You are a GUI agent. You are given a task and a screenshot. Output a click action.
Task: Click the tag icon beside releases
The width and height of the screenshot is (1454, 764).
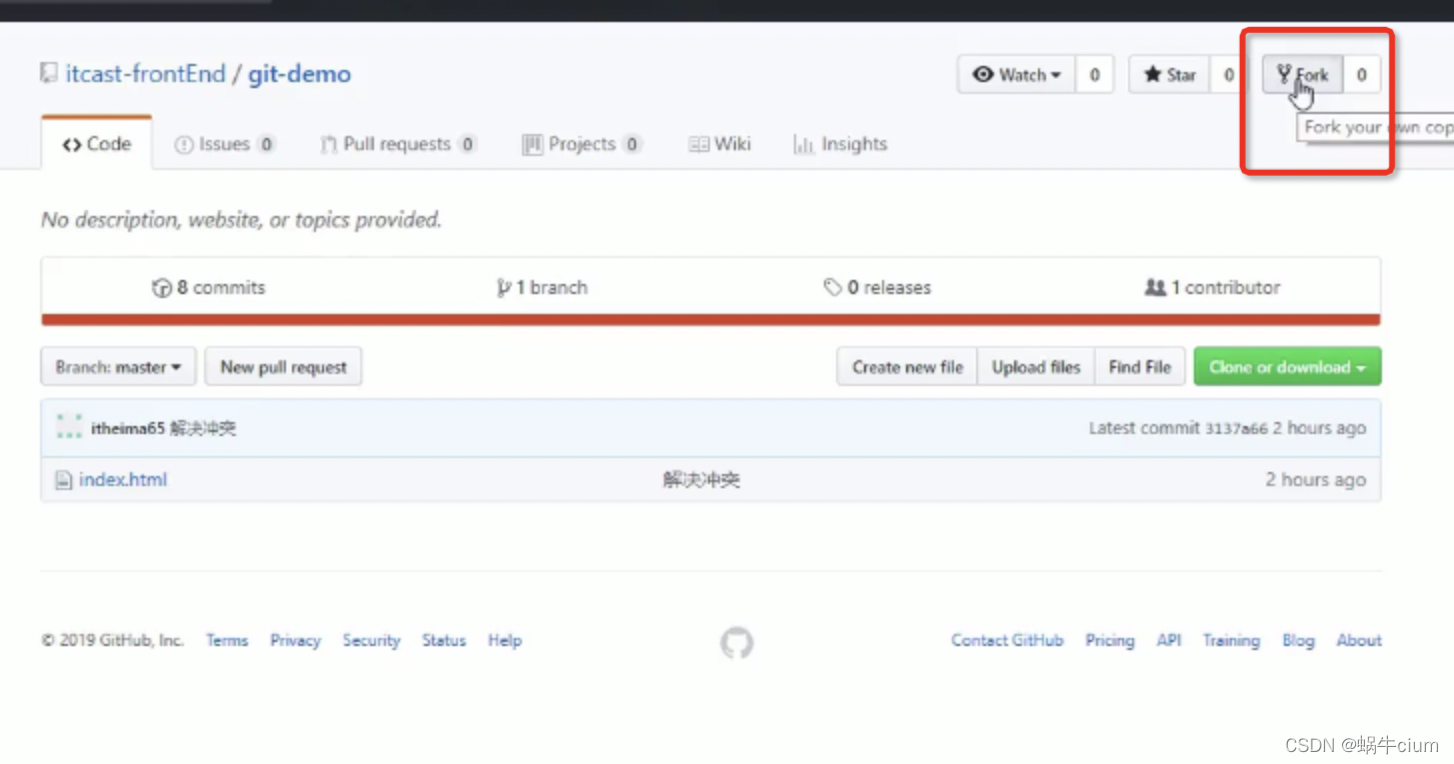(832, 288)
